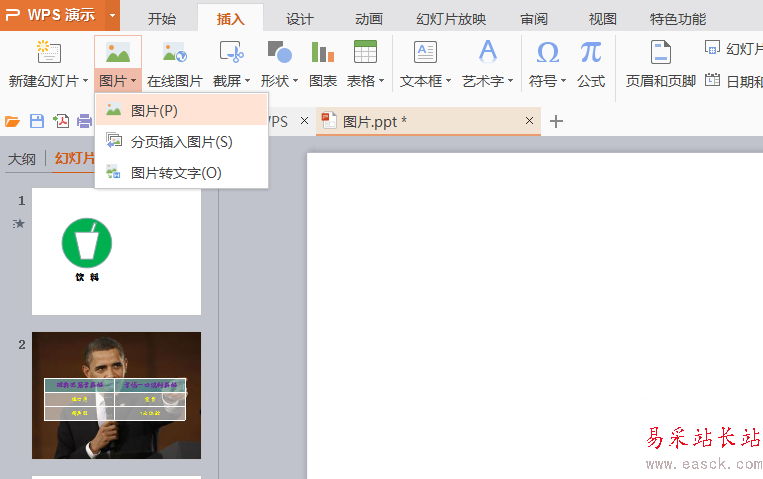763x479 pixels.
Task: Click the 符号 omega symbol icon
Action: click(547, 52)
